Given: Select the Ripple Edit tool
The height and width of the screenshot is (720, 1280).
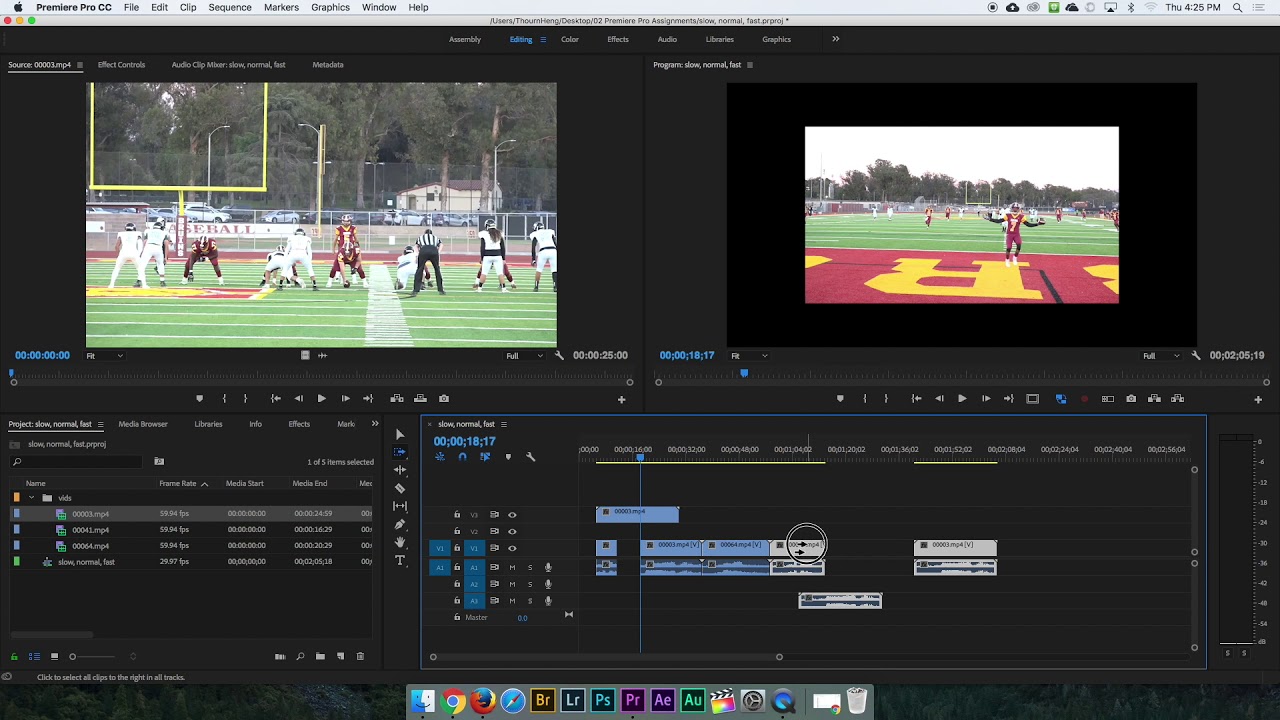Looking at the screenshot, I should click(400, 470).
